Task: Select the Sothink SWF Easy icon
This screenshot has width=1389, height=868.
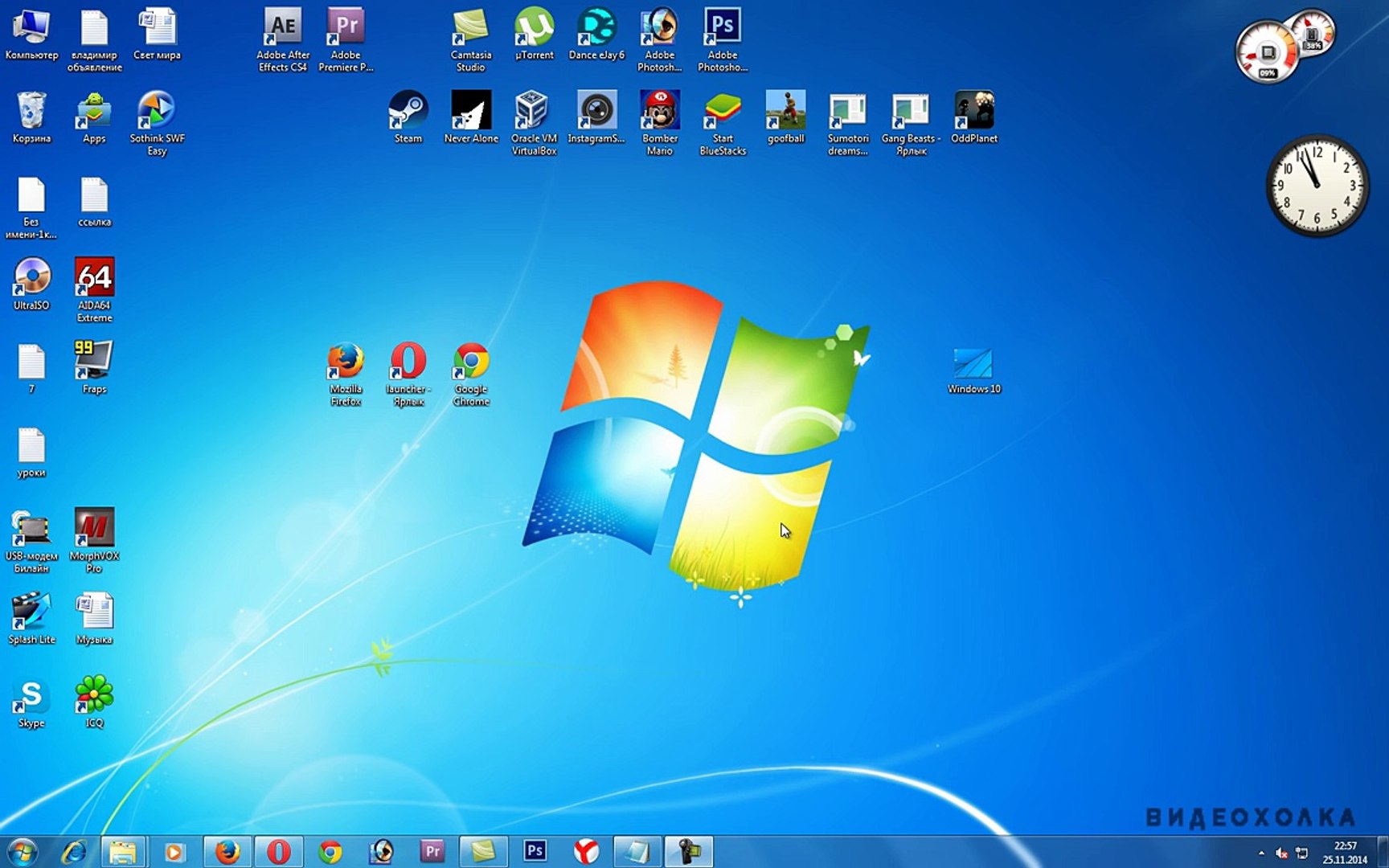Action: 157,122
